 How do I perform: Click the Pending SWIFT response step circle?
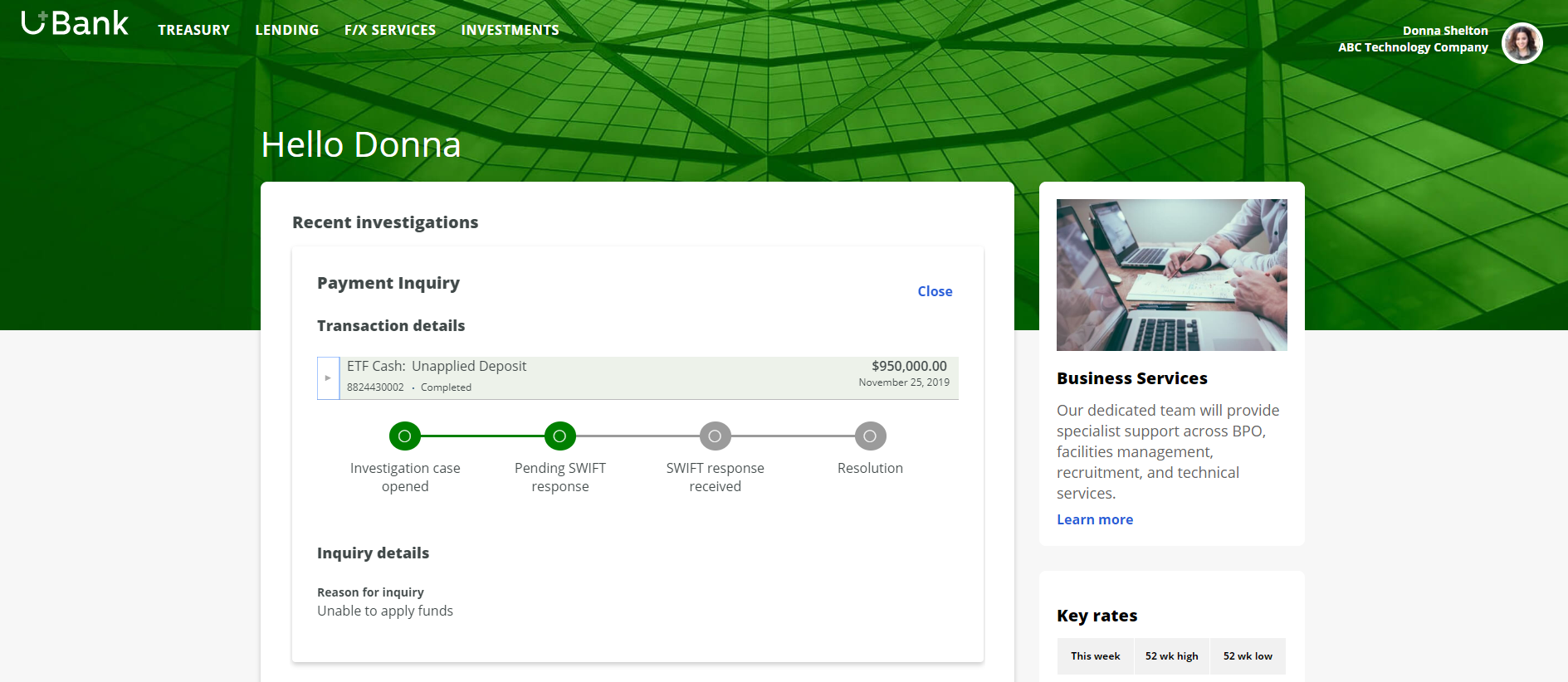559,436
